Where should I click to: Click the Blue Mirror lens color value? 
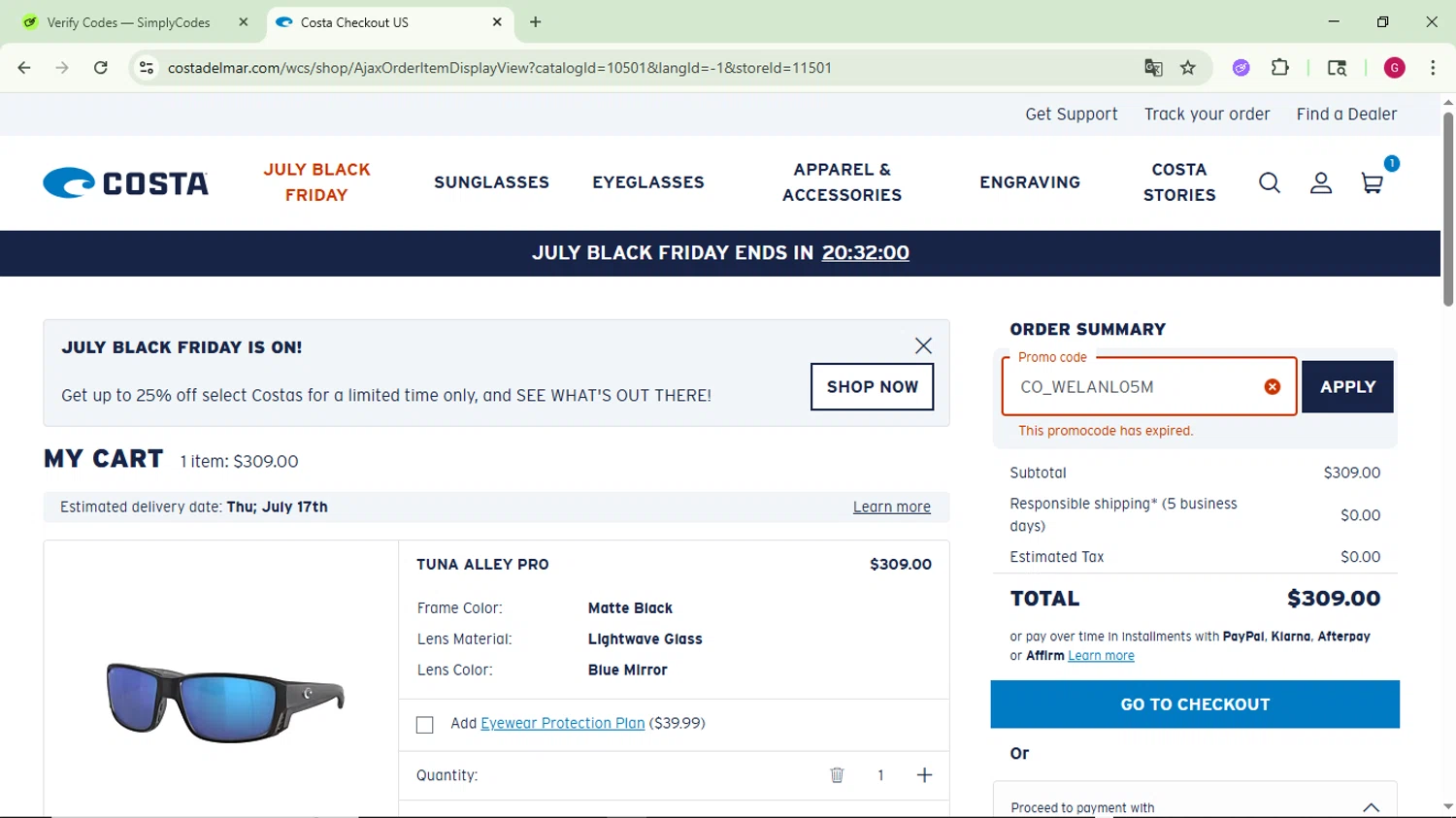[627, 671]
